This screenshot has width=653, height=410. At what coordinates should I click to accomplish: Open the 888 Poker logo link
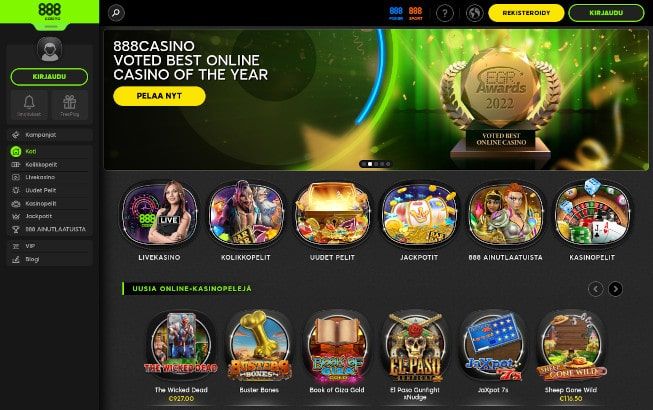(396, 13)
